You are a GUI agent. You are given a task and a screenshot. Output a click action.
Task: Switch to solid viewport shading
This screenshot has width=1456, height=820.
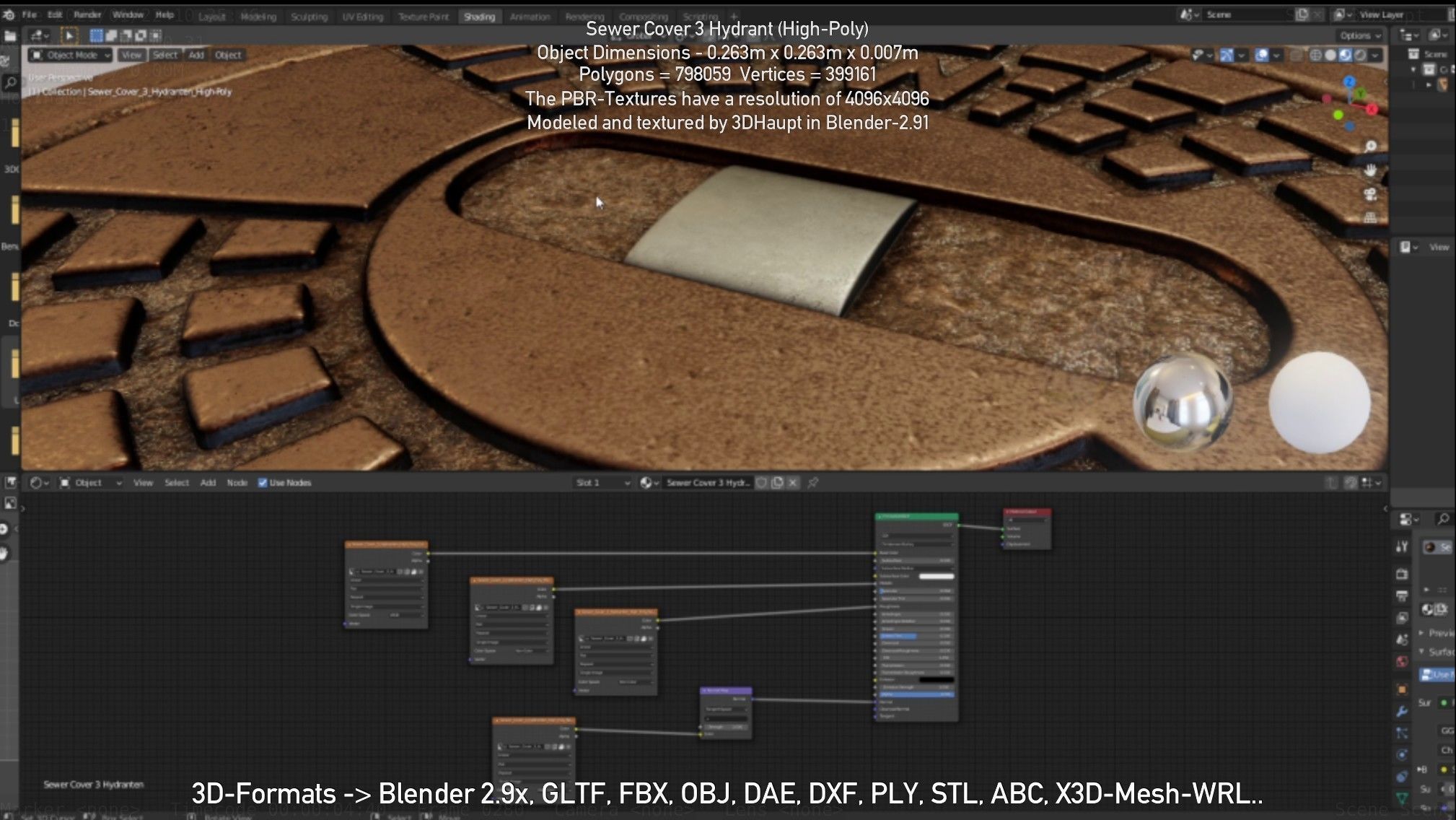pyautogui.click(x=1330, y=55)
